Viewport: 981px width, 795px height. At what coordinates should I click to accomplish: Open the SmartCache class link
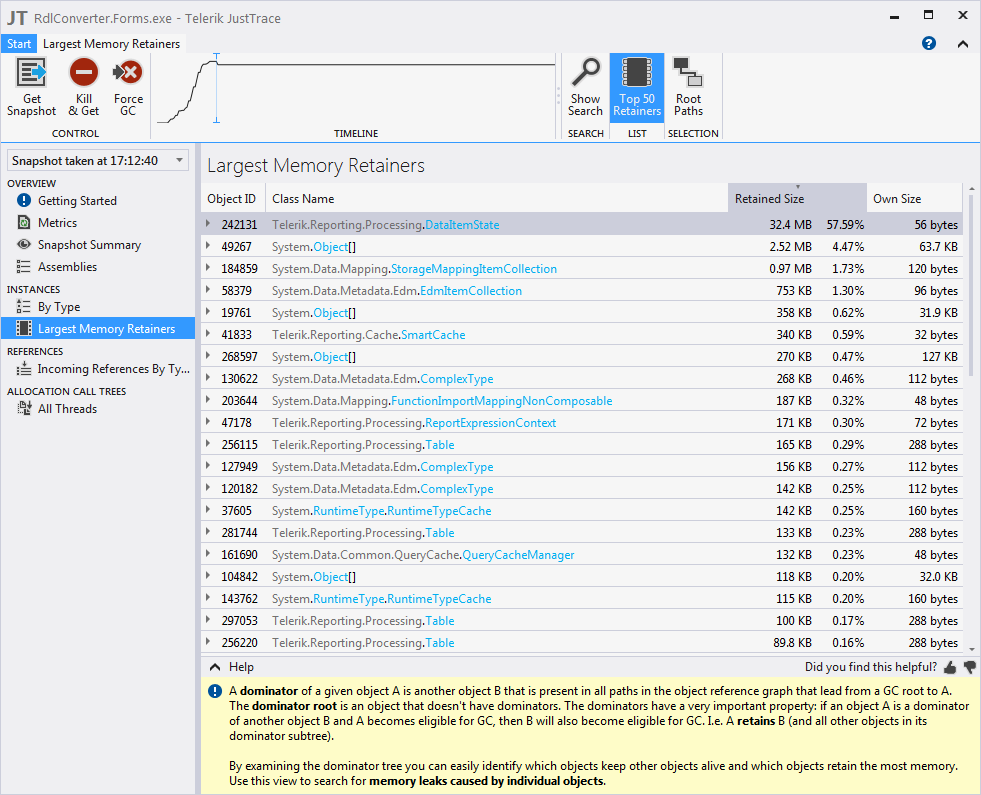pyautogui.click(x=433, y=335)
